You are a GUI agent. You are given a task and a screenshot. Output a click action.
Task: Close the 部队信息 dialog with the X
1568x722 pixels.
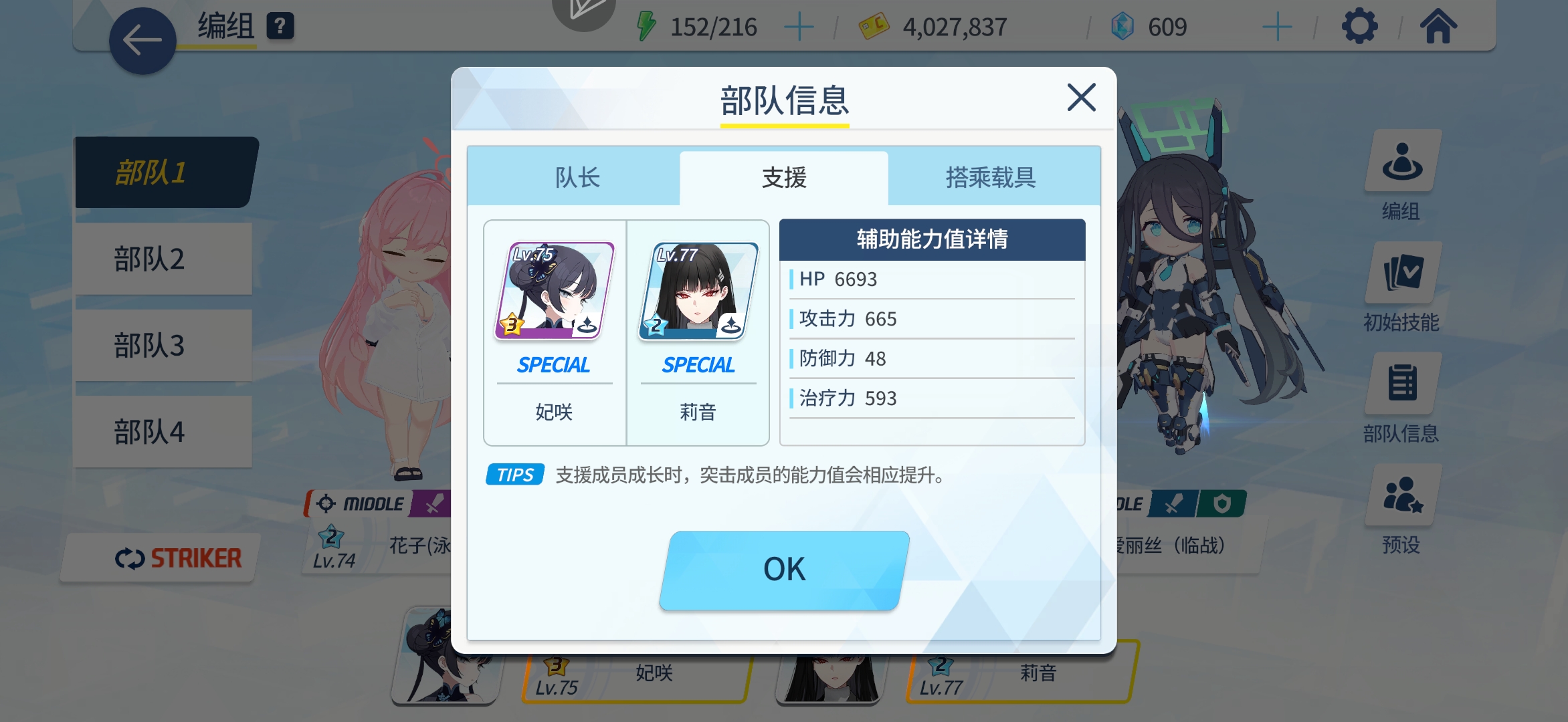point(1081,98)
